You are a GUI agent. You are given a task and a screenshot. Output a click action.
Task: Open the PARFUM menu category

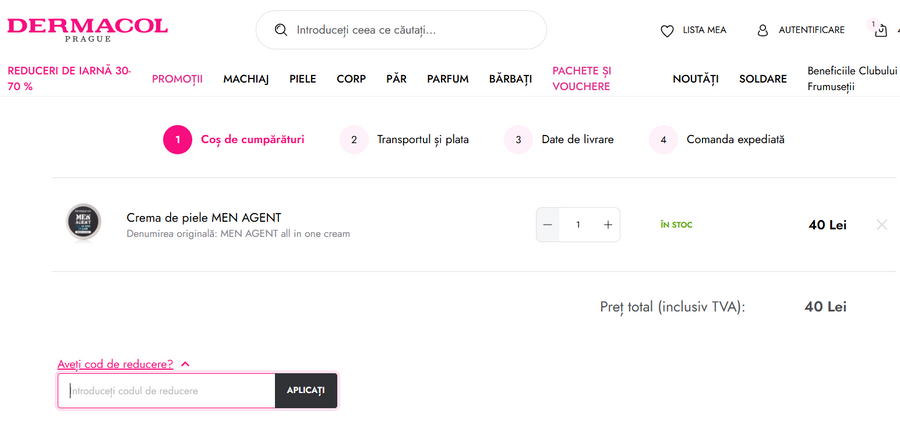[447, 79]
